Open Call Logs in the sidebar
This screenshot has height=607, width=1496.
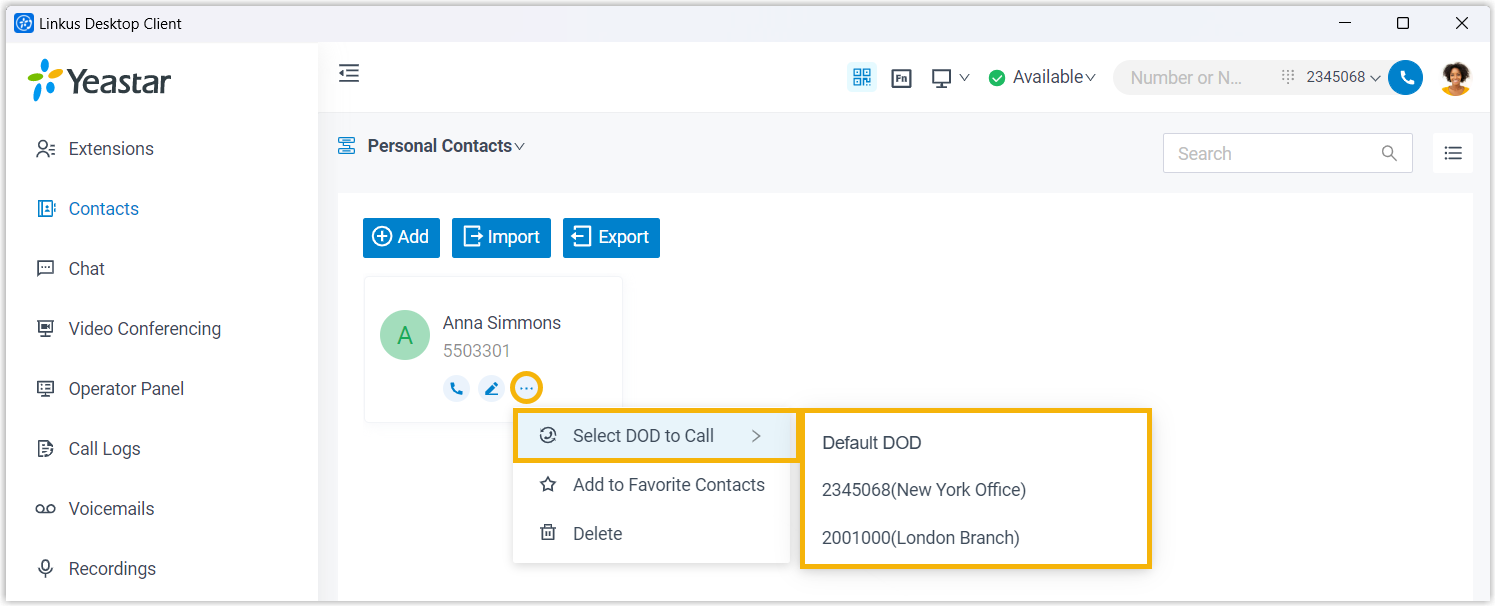(x=105, y=449)
